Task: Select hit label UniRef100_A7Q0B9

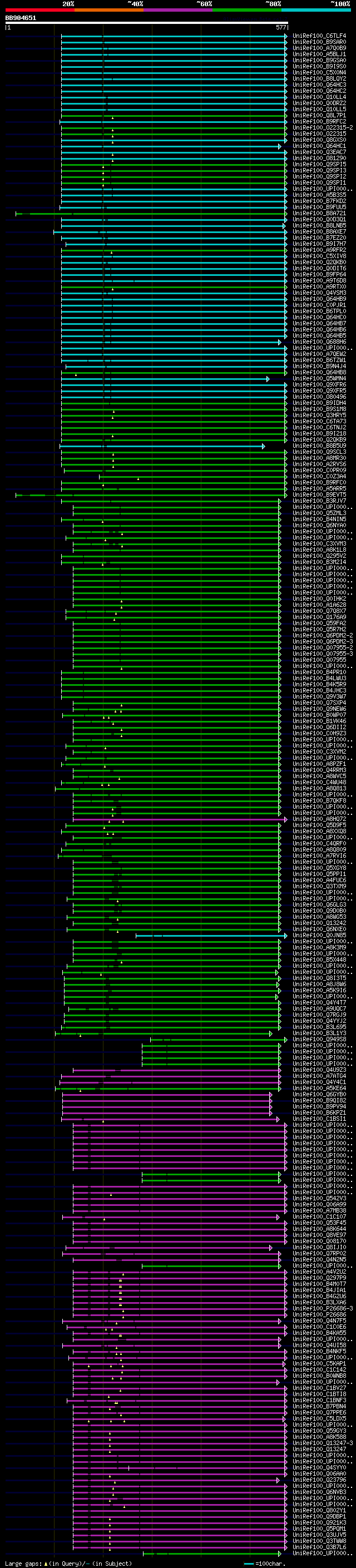Action: coord(319,48)
